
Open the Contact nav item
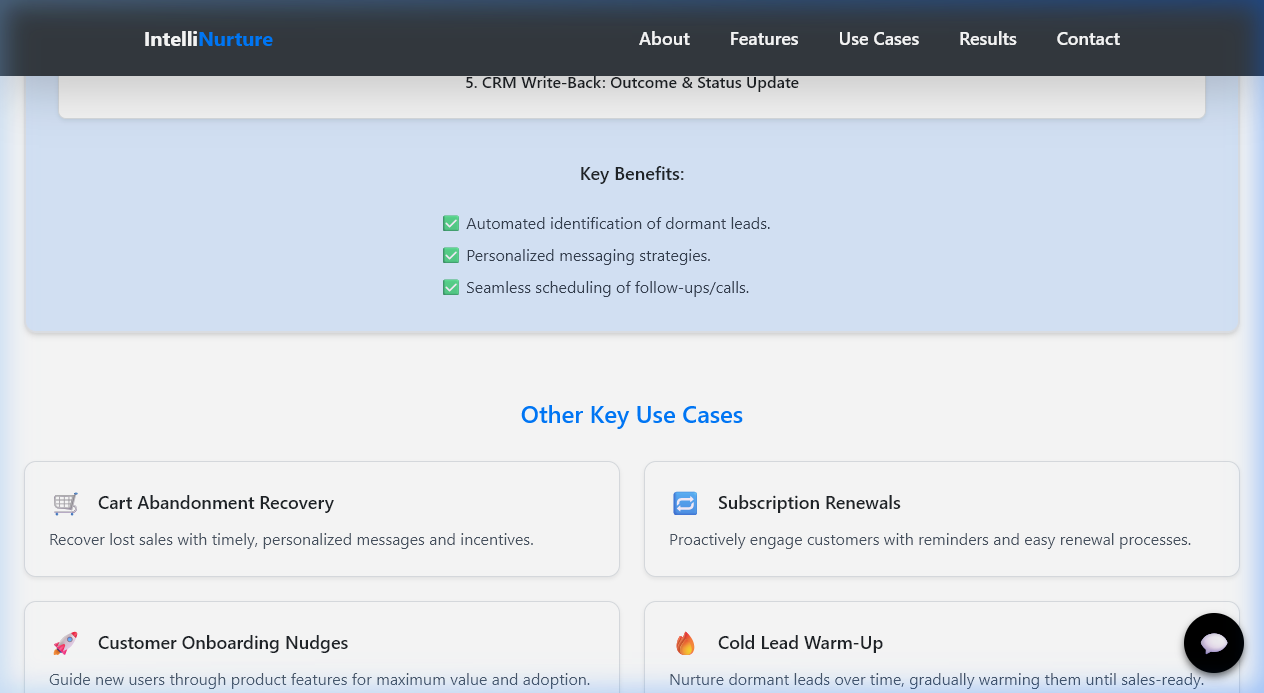[x=1088, y=39]
